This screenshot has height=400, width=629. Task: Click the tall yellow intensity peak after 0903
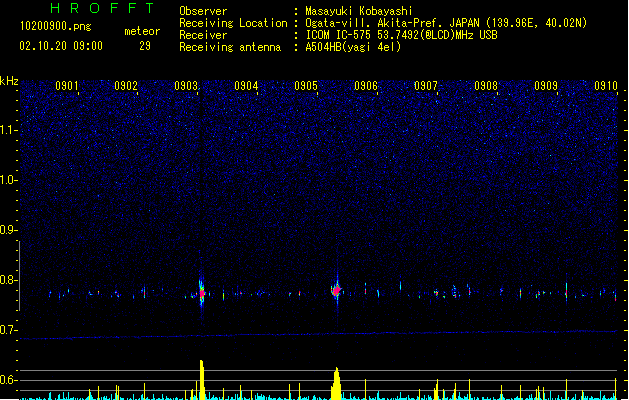coord(202,380)
